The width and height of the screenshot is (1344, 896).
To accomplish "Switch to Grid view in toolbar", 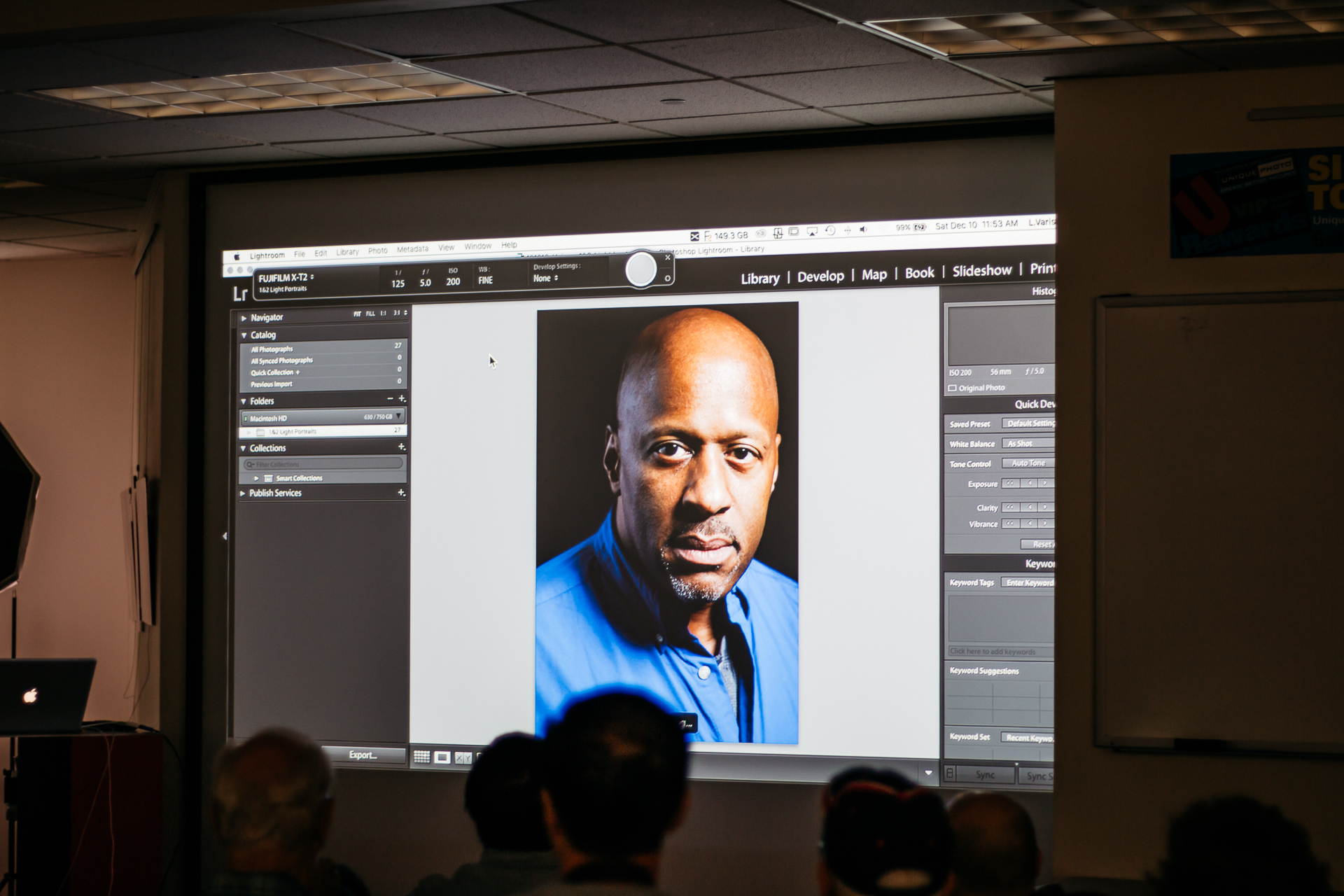I will tap(421, 757).
